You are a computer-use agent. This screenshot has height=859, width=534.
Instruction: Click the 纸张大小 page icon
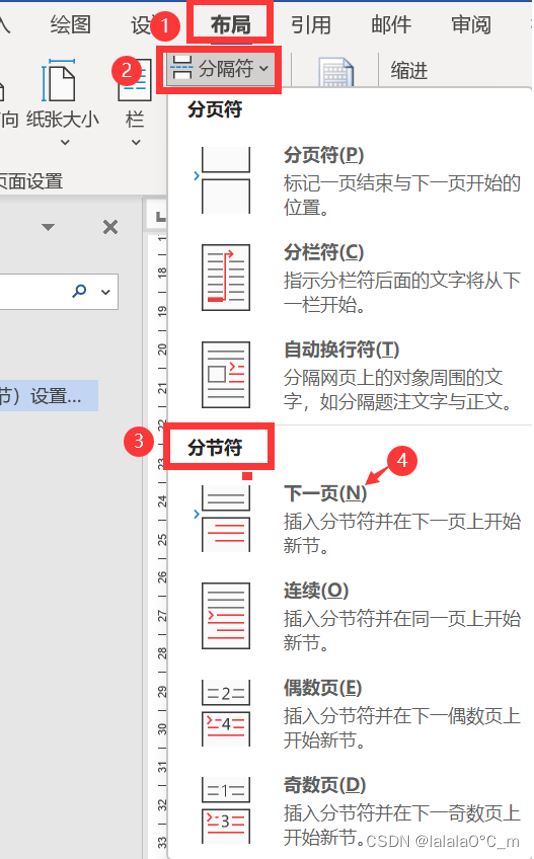click(59, 81)
